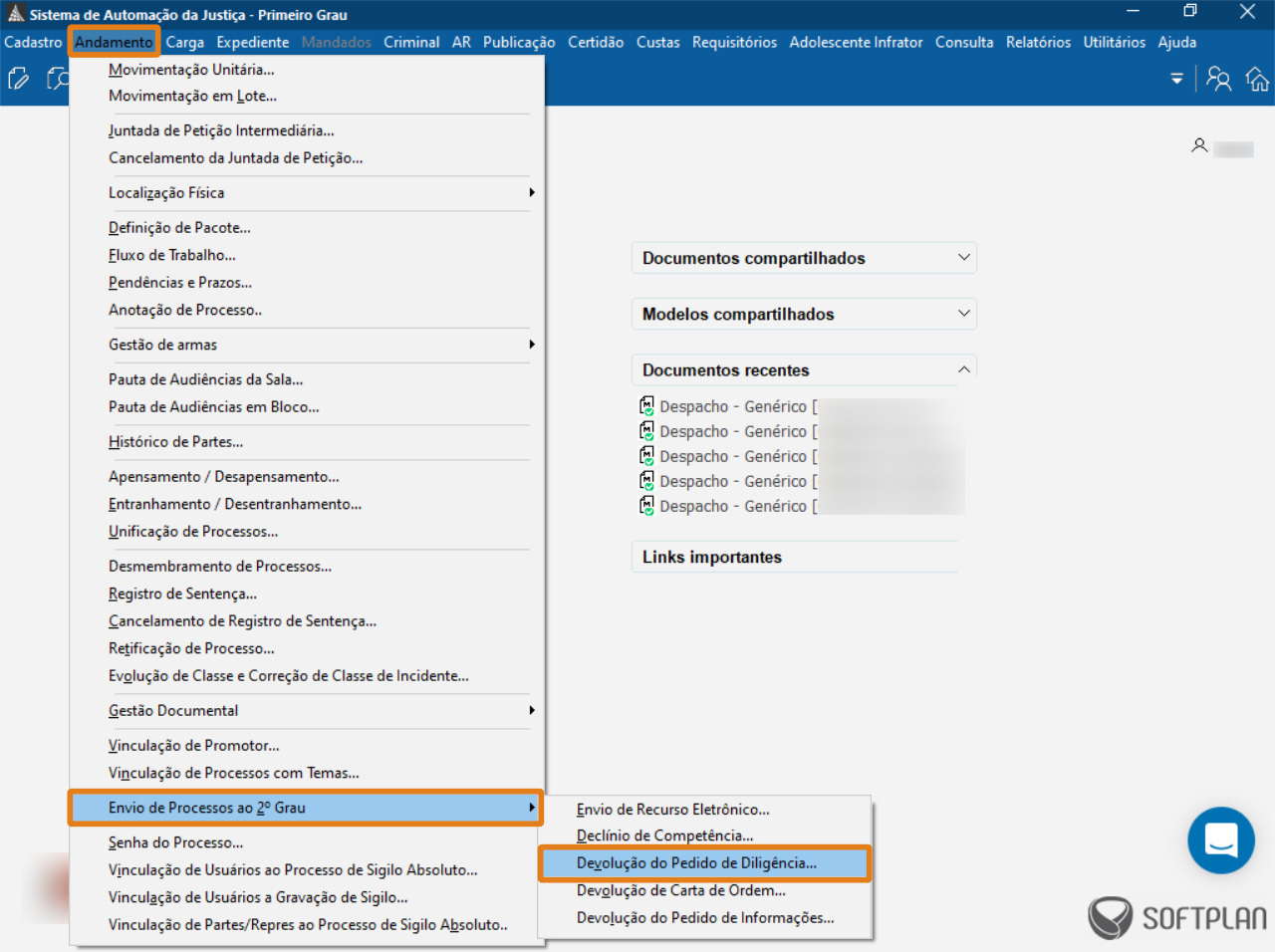Click the document edit icon in toolbar
This screenshot has height=952, width=1275.
[18, 79]
